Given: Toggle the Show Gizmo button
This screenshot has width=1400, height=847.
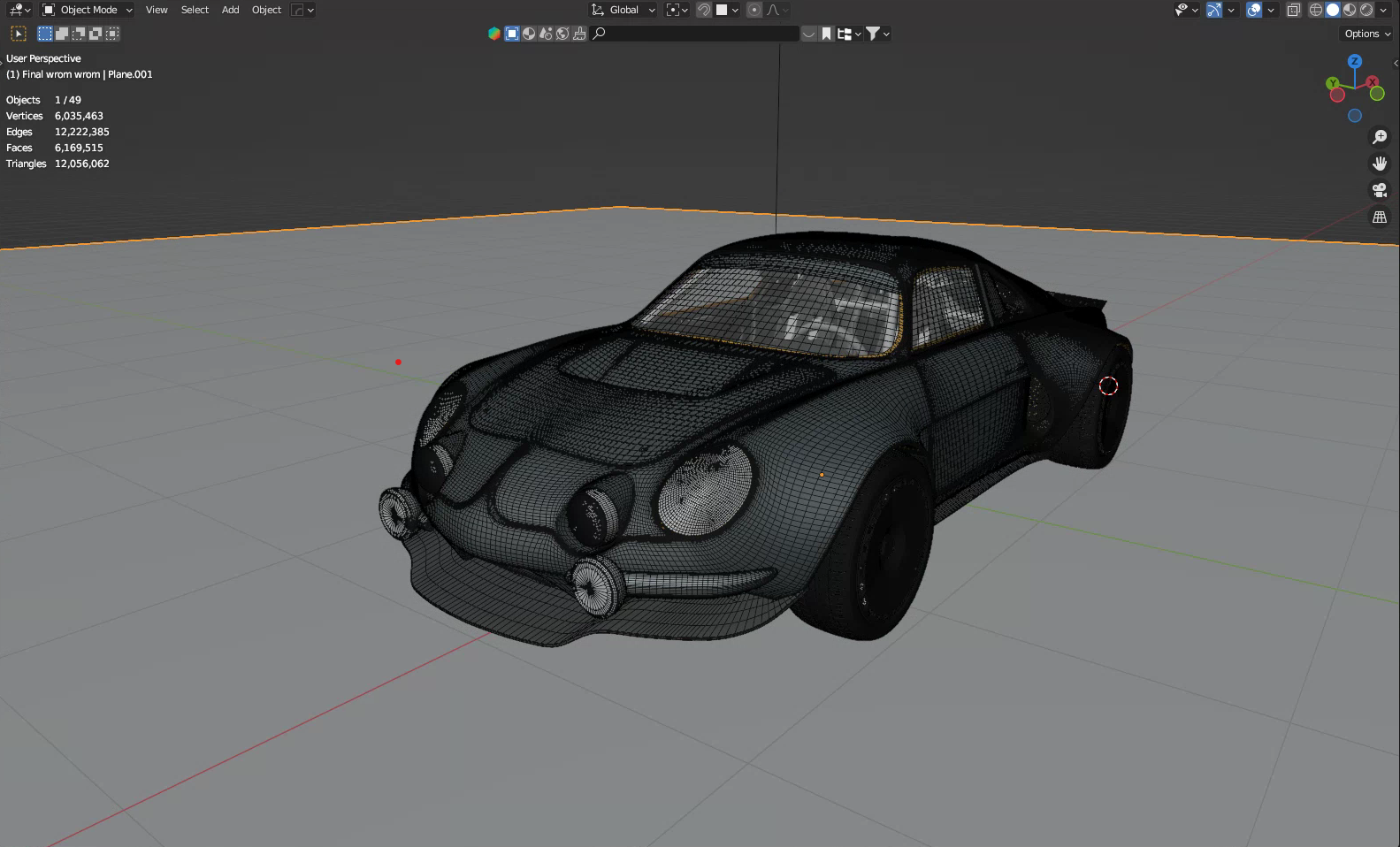Looking at the screenshot, I should click(1214, 10).
